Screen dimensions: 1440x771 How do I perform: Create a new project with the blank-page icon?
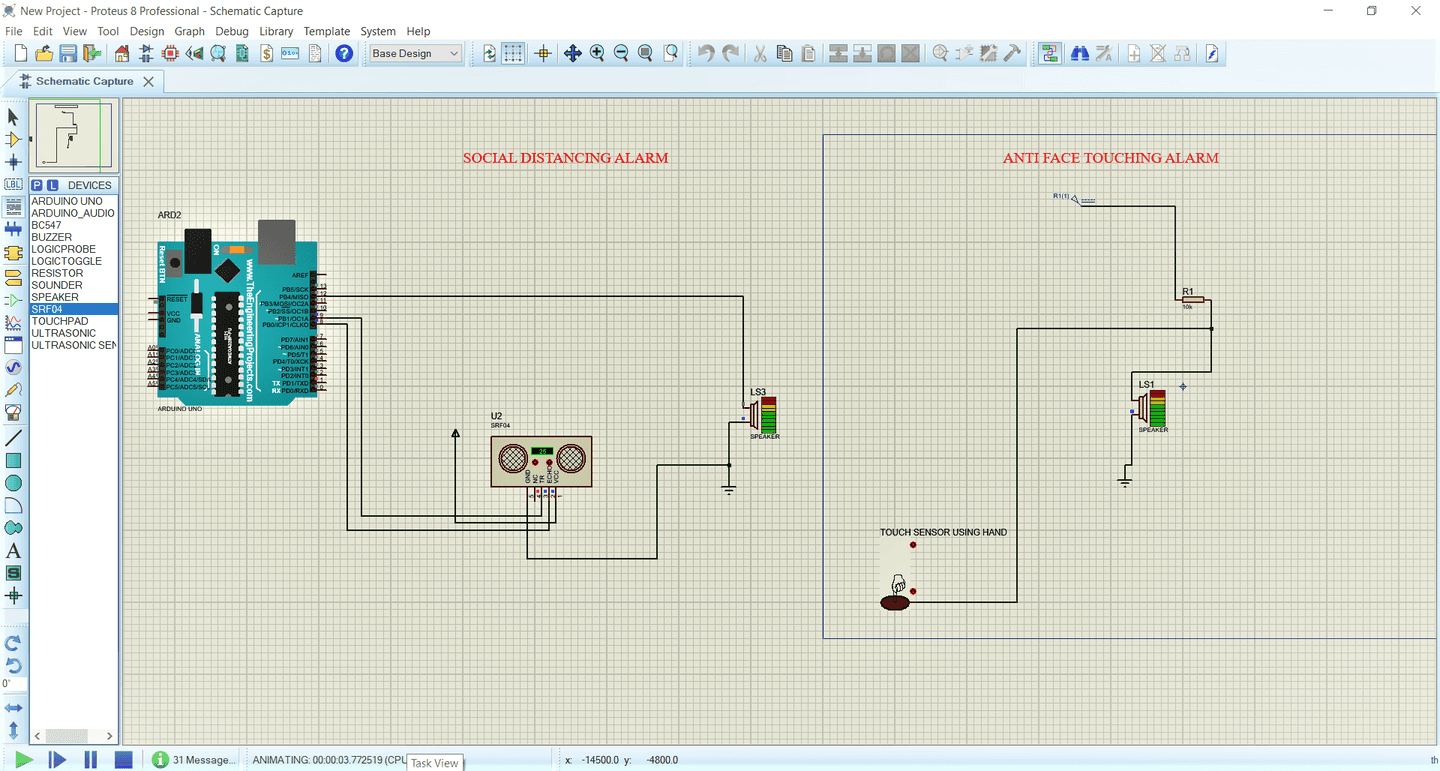[x=21, y=54]
